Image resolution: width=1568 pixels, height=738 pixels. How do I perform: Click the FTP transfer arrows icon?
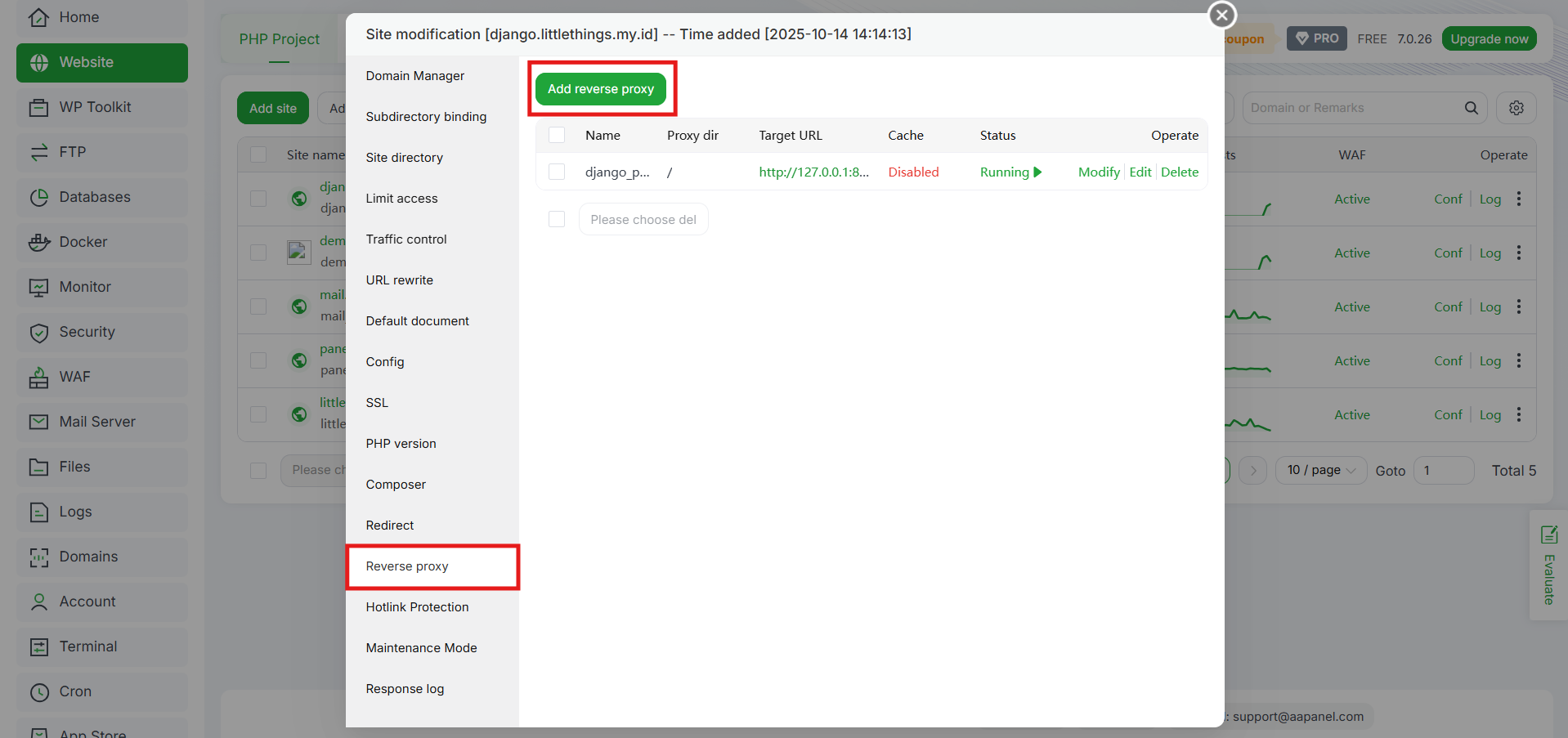tap(38, 153)
